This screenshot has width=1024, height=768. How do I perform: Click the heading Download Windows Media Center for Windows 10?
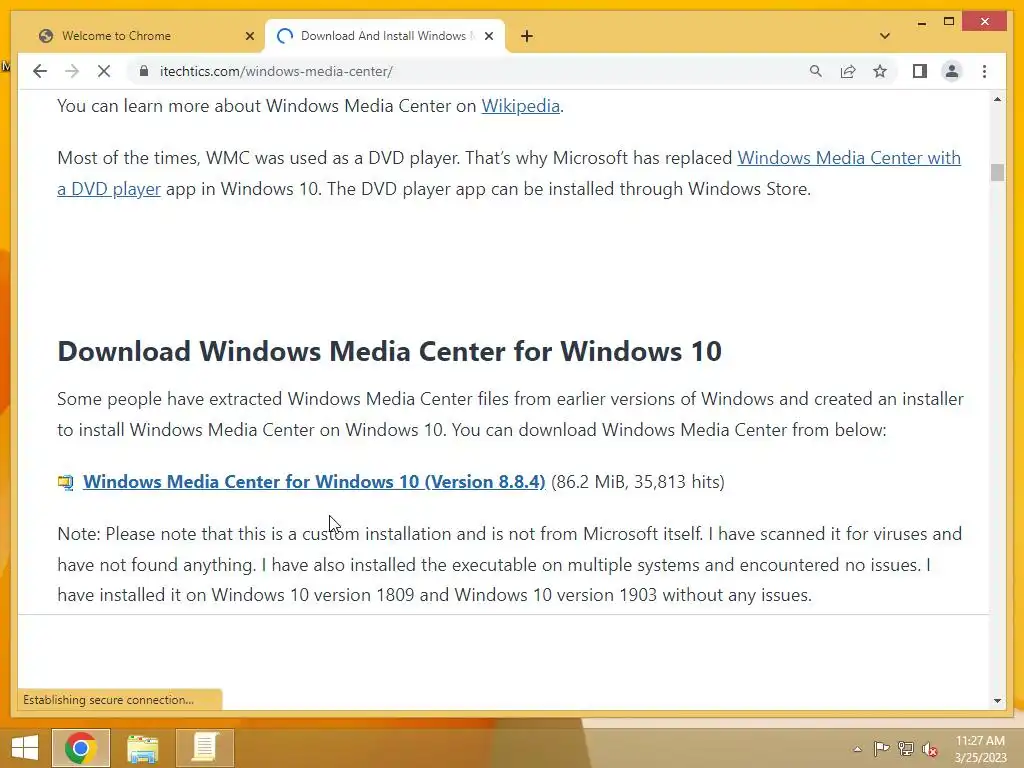point(389,351)
